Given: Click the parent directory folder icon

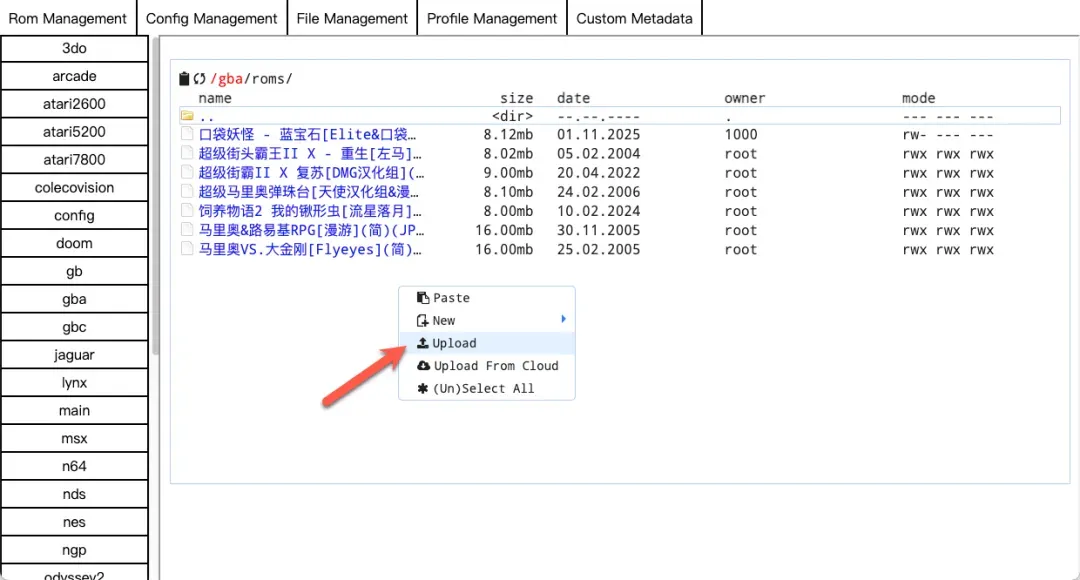Looking at the screenshot, I should (x=186, y=116).
